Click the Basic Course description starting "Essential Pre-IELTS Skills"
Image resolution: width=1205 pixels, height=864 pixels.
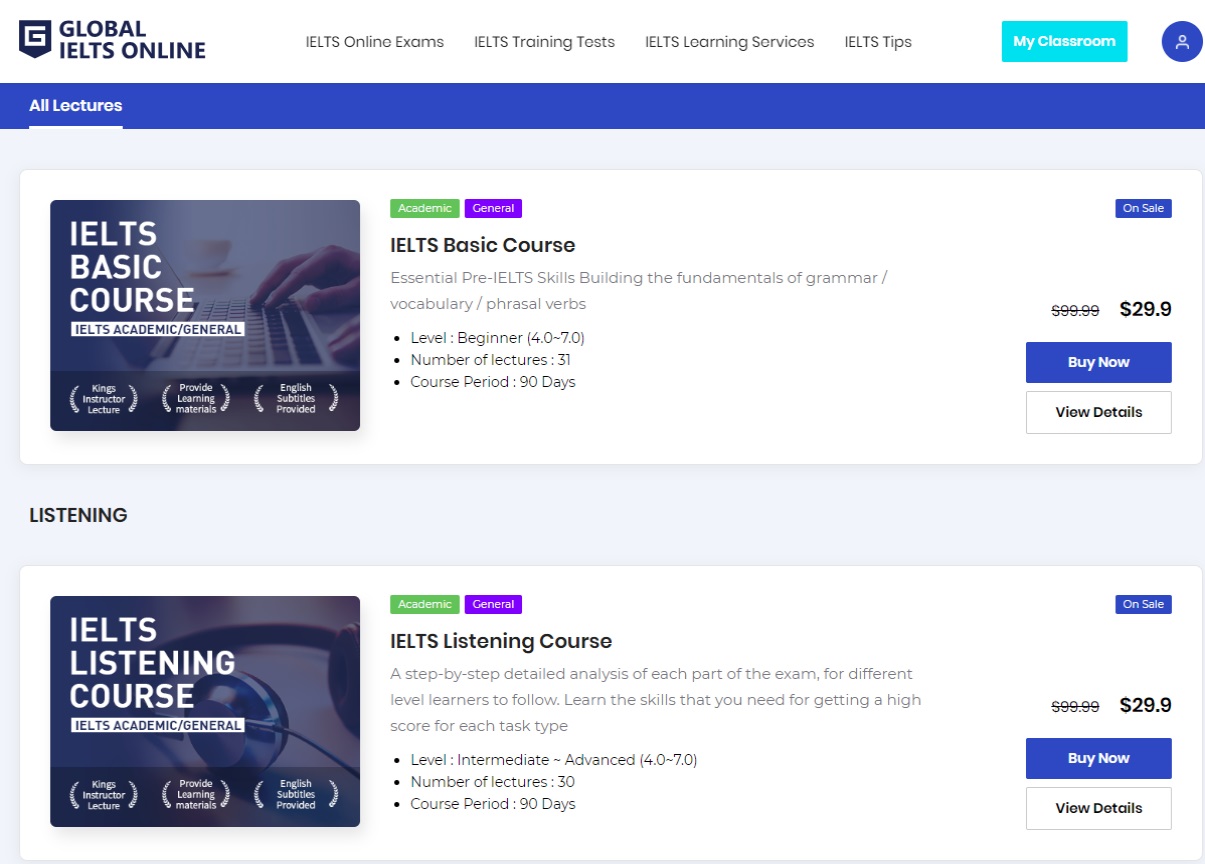tap(639, 290)
